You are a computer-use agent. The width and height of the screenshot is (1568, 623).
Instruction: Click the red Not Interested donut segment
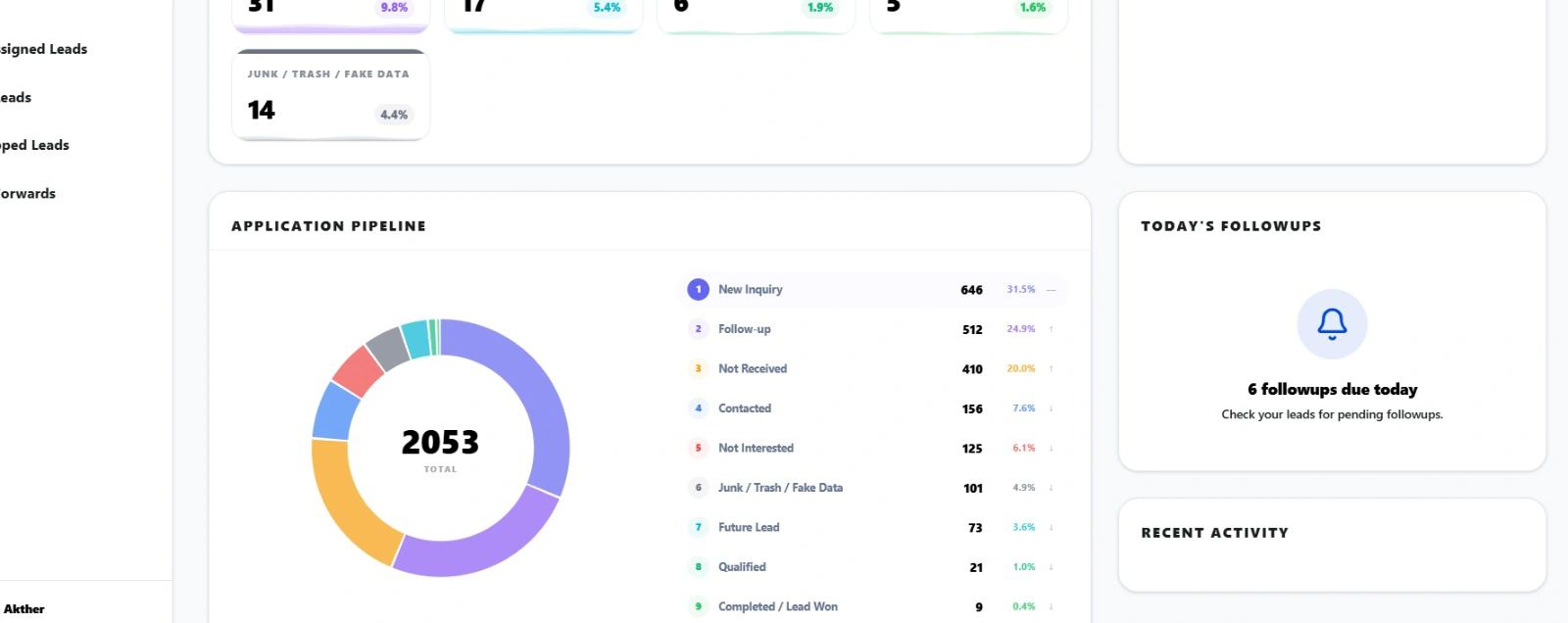tap(358, 370)
